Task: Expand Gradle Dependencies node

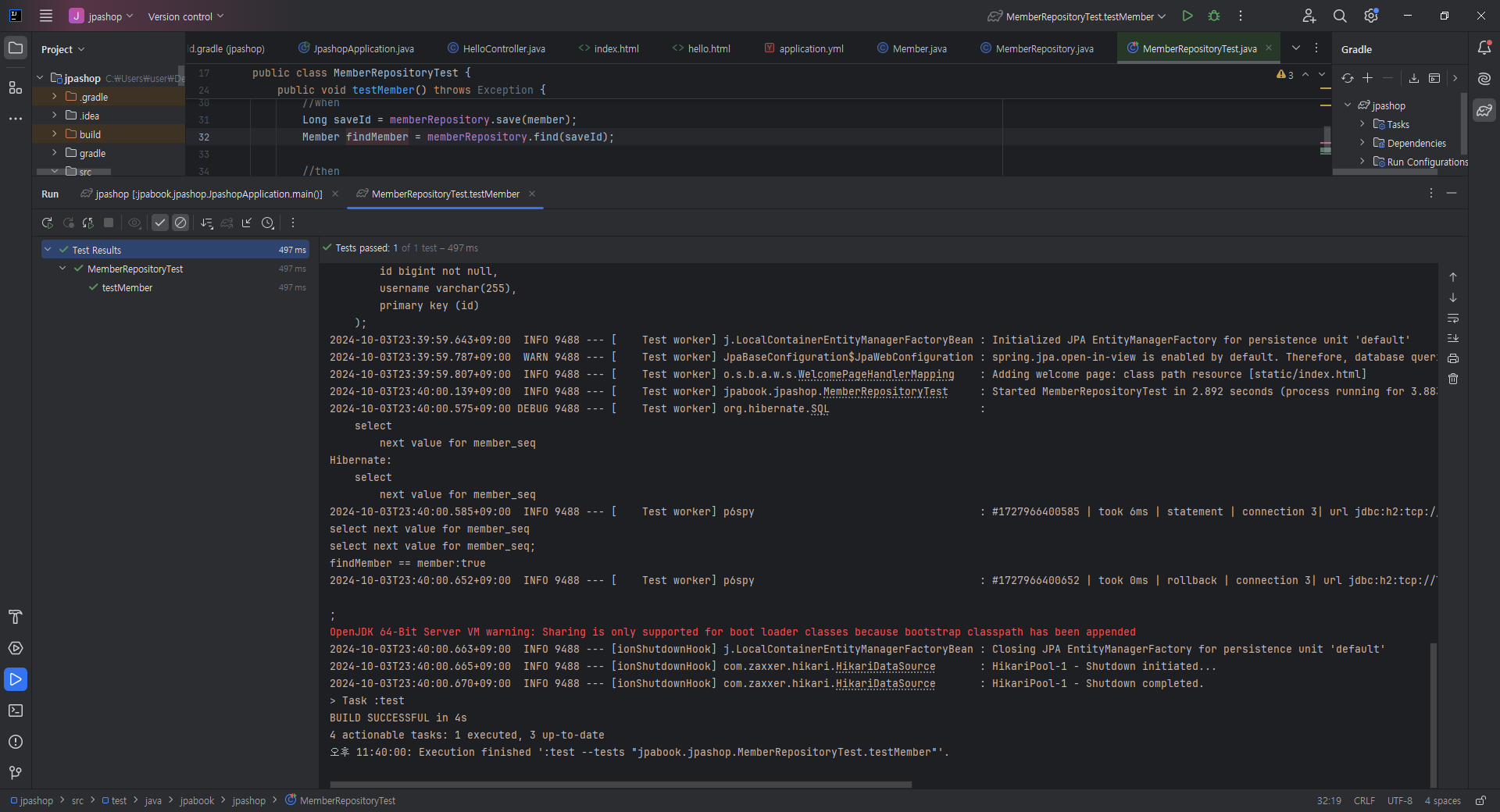Action: [x=1362, y=143]
